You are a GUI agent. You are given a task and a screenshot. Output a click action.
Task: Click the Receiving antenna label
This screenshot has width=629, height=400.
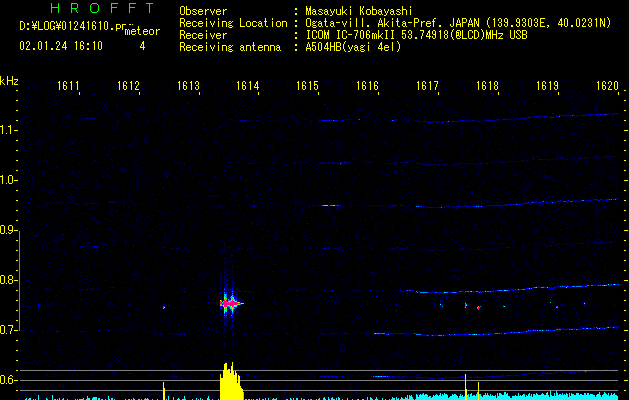coord(230,47)
